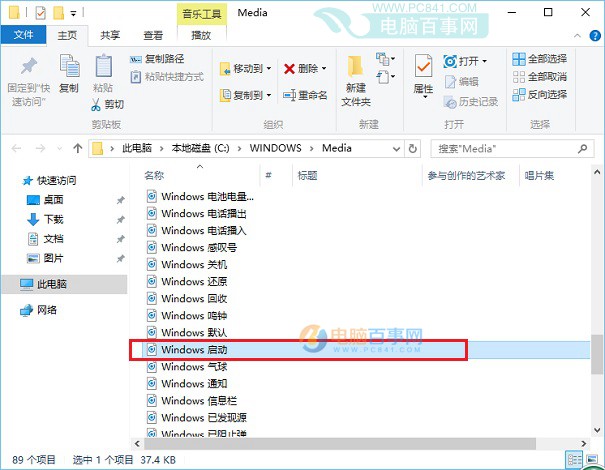Open the View ribbon tab

tap(153, 35)
